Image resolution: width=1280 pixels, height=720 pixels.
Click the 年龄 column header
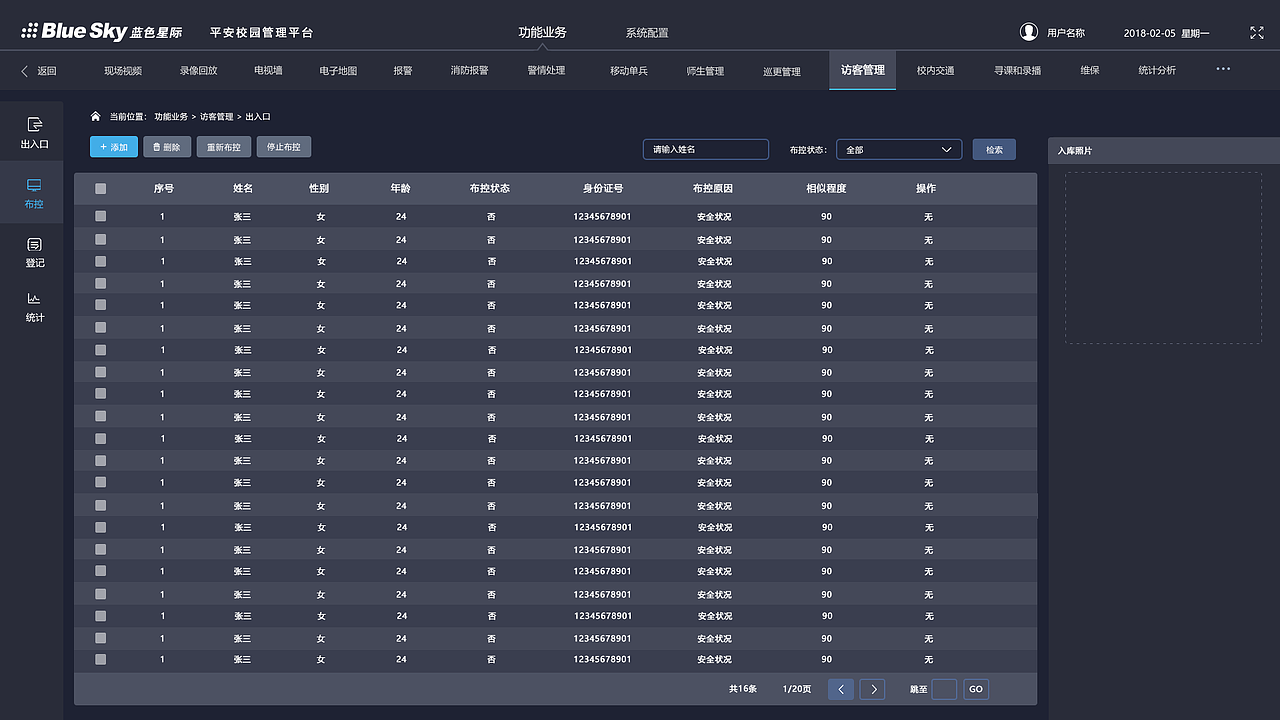pyautogui.click(x=400, y=188)
